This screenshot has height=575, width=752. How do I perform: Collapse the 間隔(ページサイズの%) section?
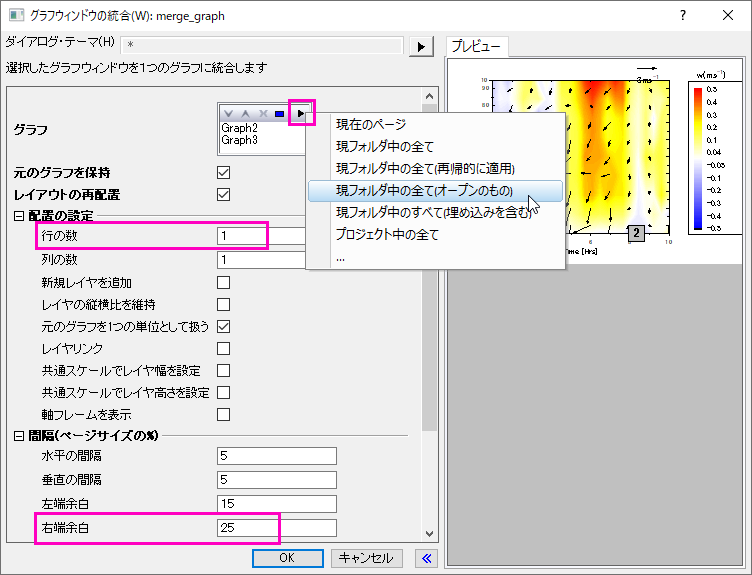(19, 436)
